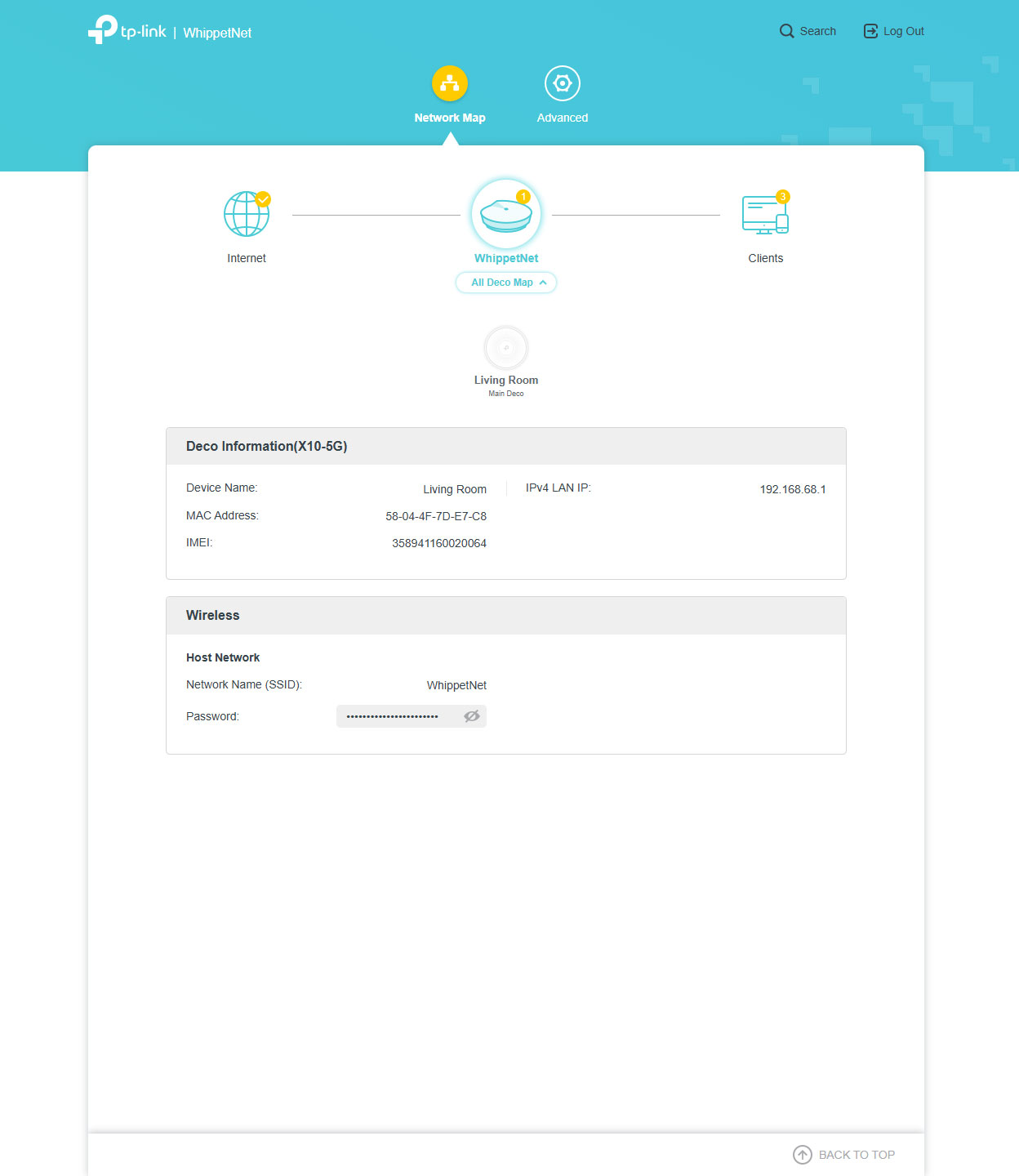Click the Clients label

(766, 258)
